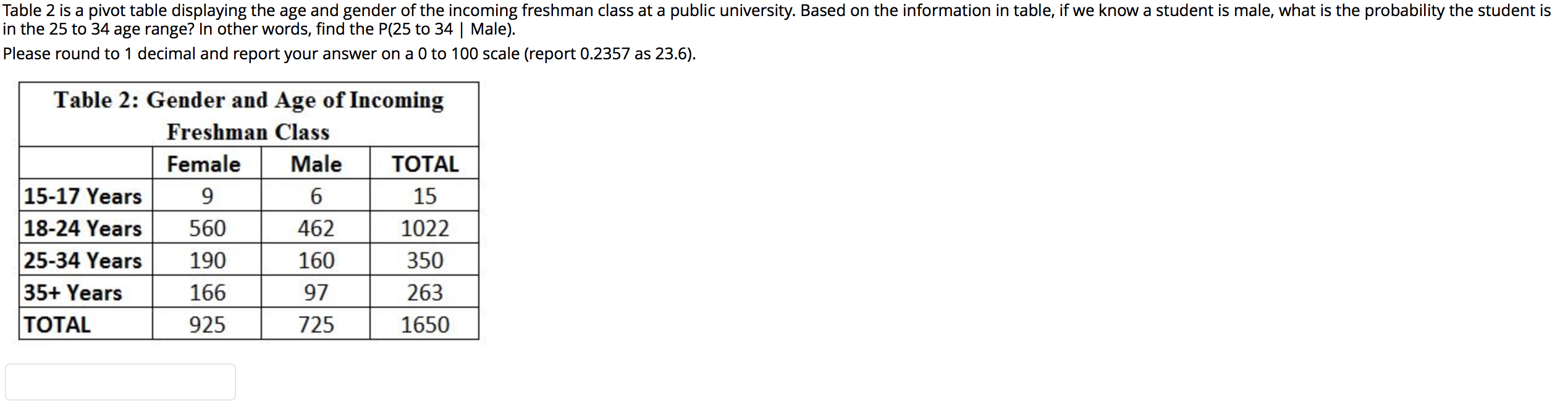Click the Freshman Class subtitle
1568x403 pixels.
click(248, 131)
